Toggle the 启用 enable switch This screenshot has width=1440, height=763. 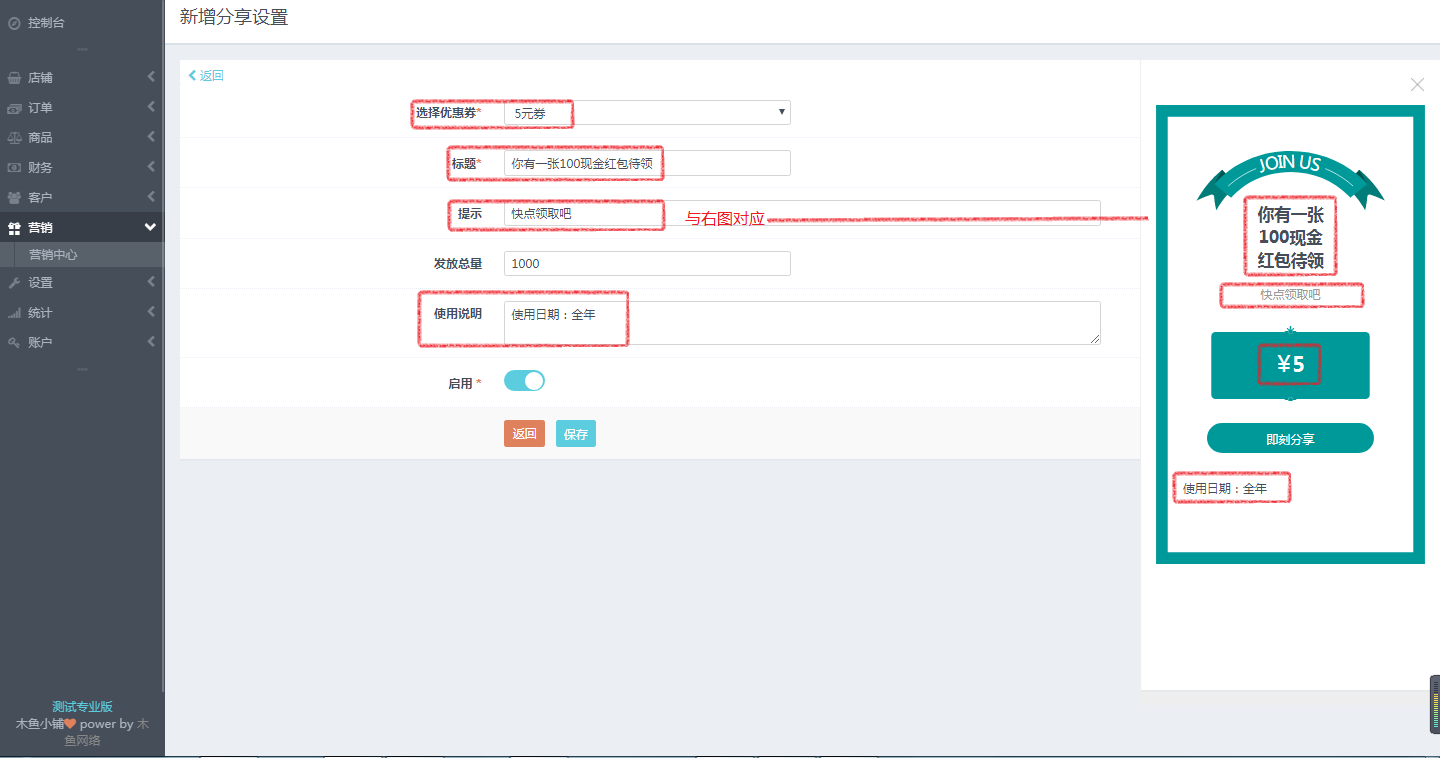(x=524, y=381)
